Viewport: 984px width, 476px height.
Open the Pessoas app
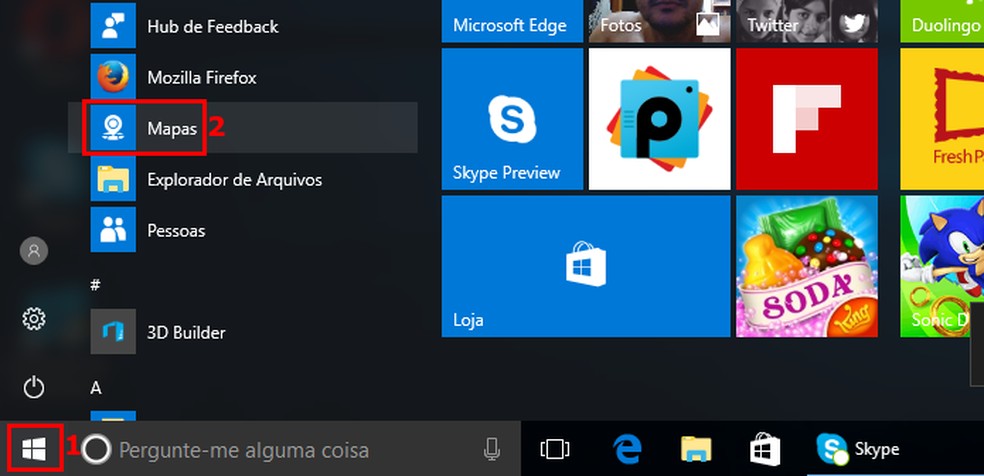coord(242,230)
